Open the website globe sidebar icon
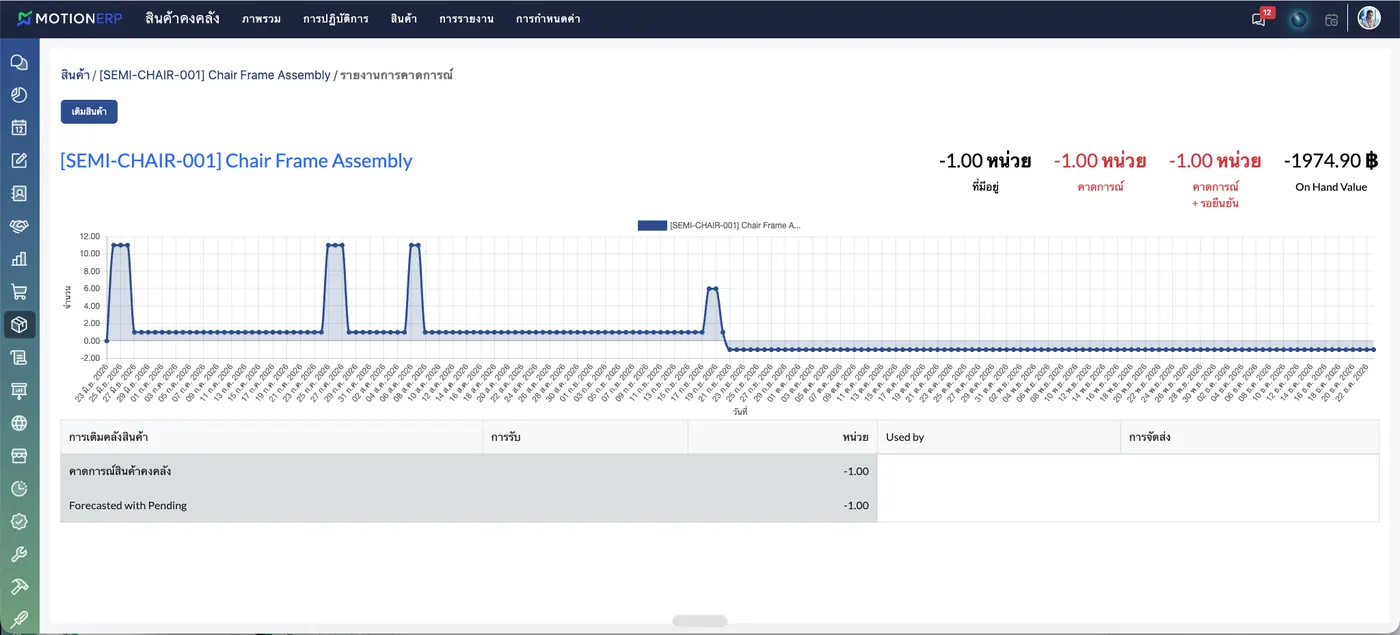The image size is (1400, 635). (x=19, y=423)
